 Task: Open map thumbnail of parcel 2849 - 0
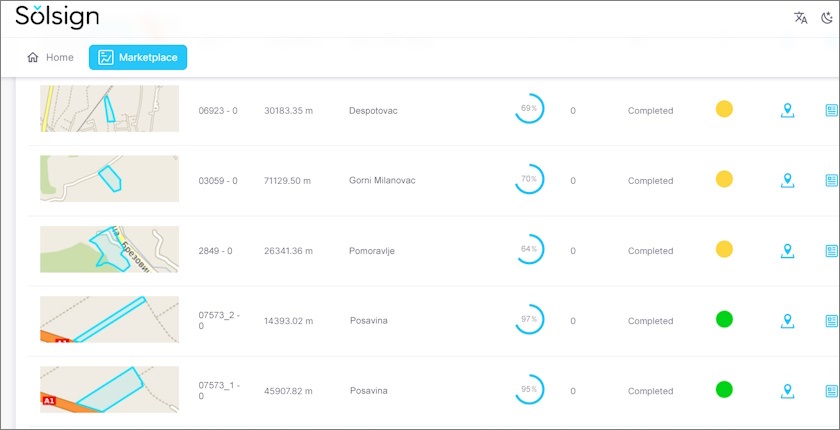[109, 249]
